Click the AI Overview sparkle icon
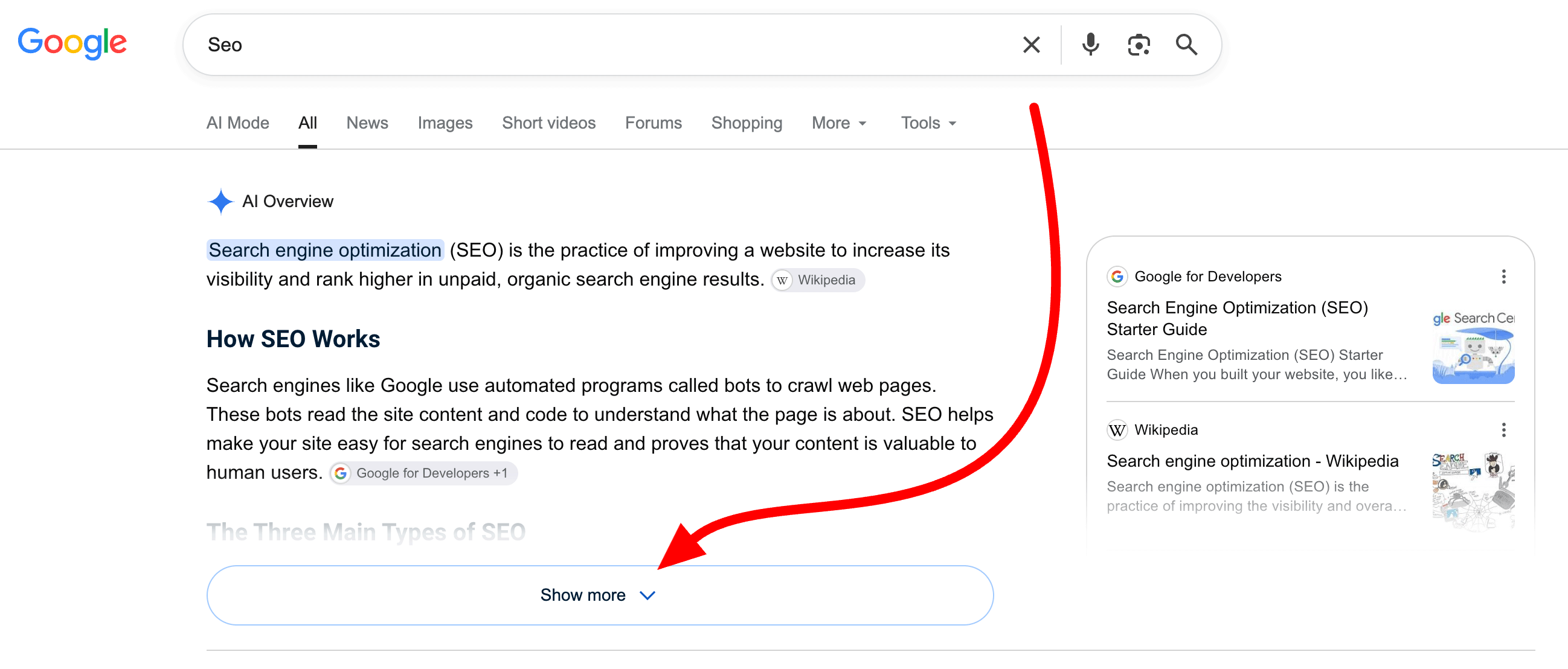 [220, 202]
